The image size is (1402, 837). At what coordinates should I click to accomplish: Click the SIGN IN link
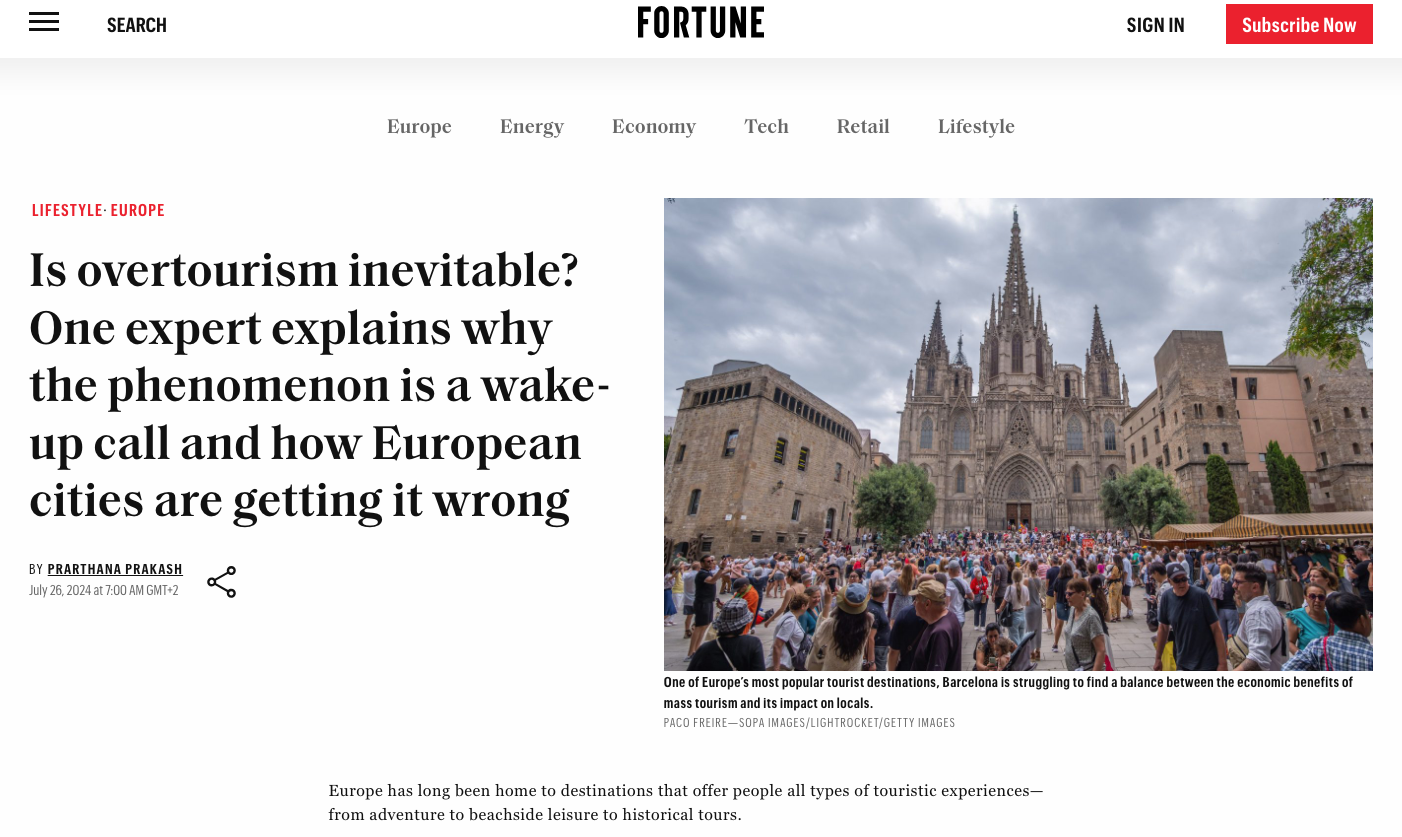(x=1155, y=25)
